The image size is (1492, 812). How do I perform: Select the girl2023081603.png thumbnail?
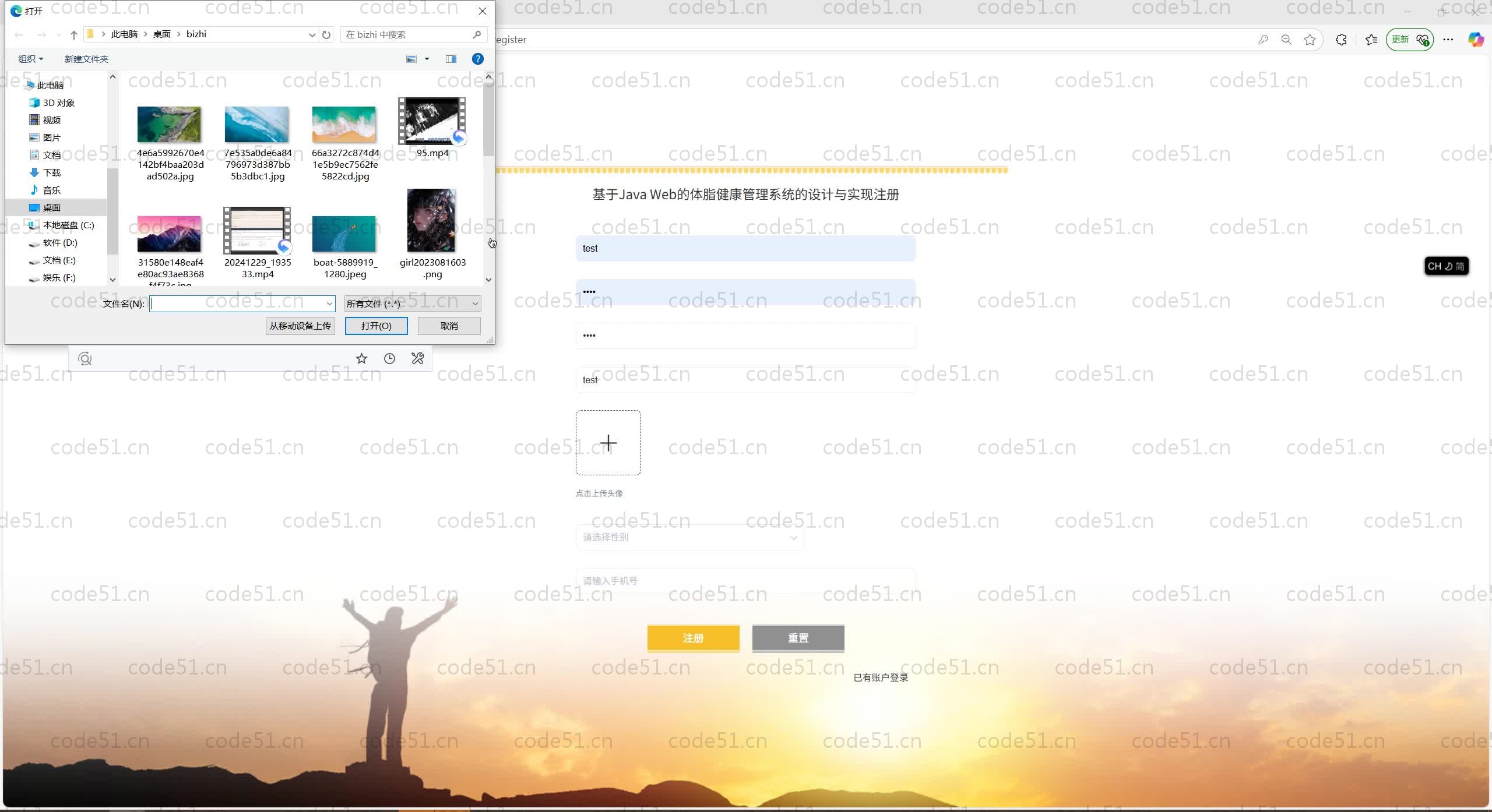432,221
